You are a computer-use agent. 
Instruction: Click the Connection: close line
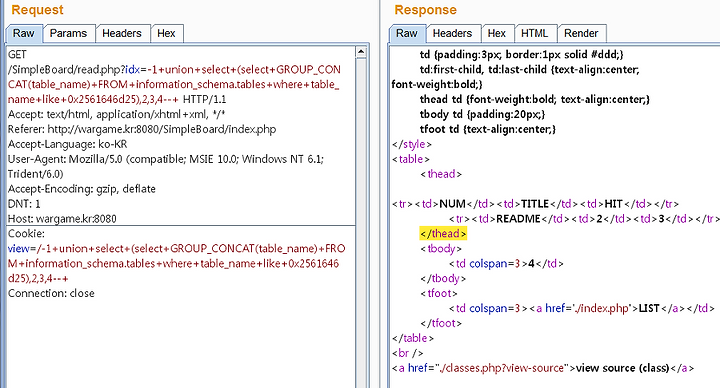tap(51, 293)
